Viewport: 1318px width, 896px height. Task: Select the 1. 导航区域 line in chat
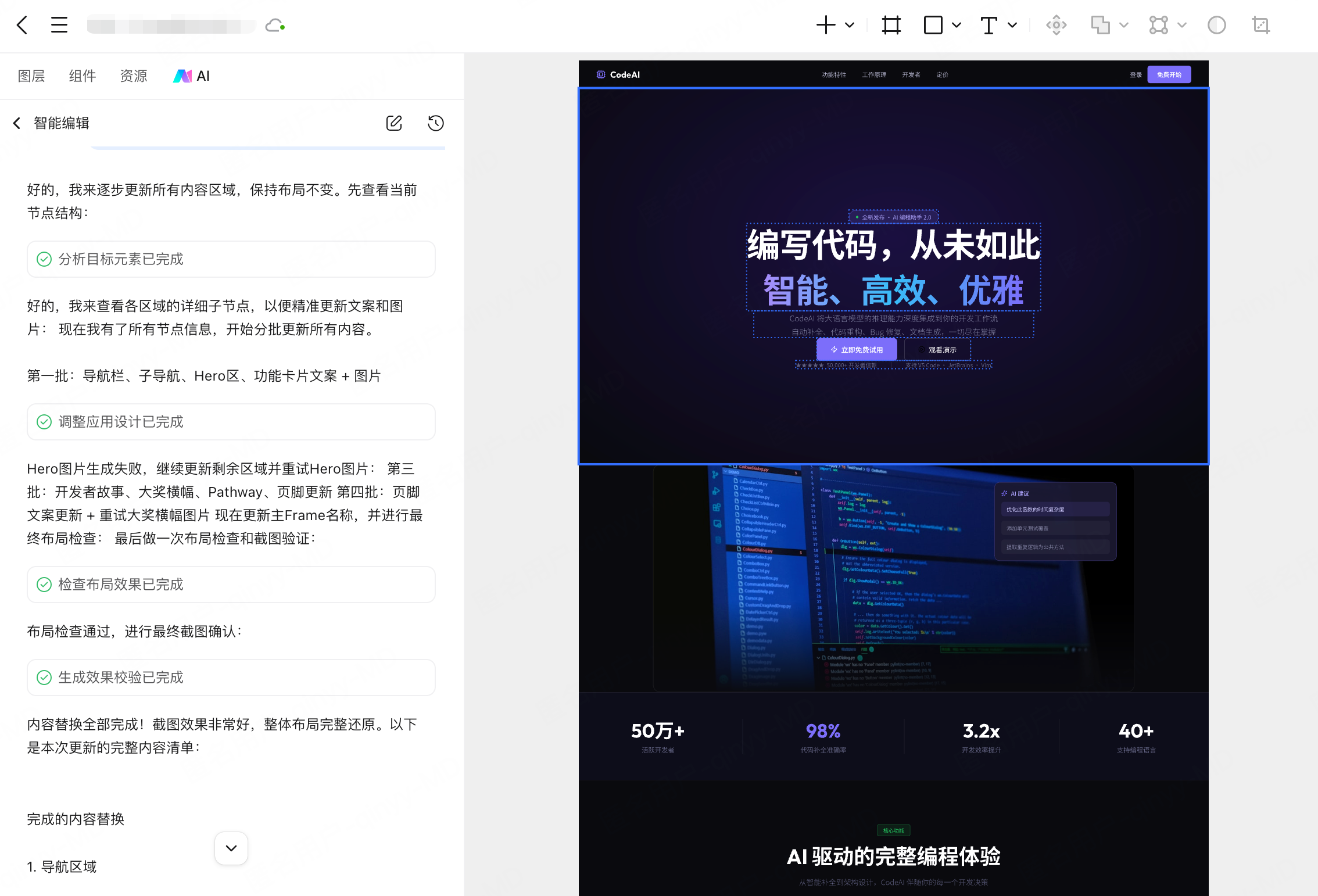tap(62, 867)
